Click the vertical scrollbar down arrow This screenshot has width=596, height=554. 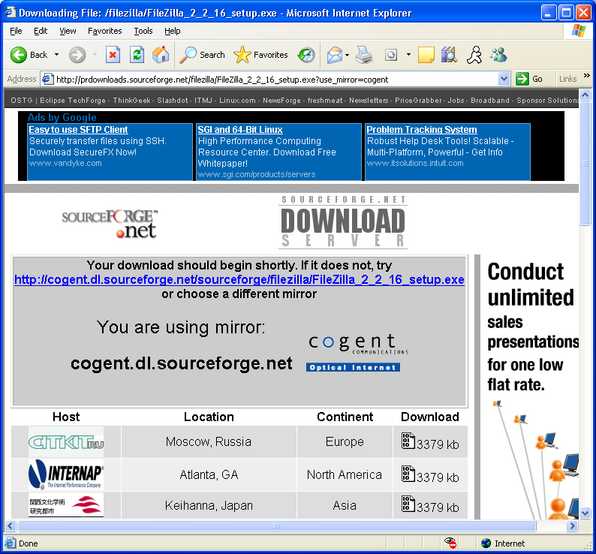(585, 513)
